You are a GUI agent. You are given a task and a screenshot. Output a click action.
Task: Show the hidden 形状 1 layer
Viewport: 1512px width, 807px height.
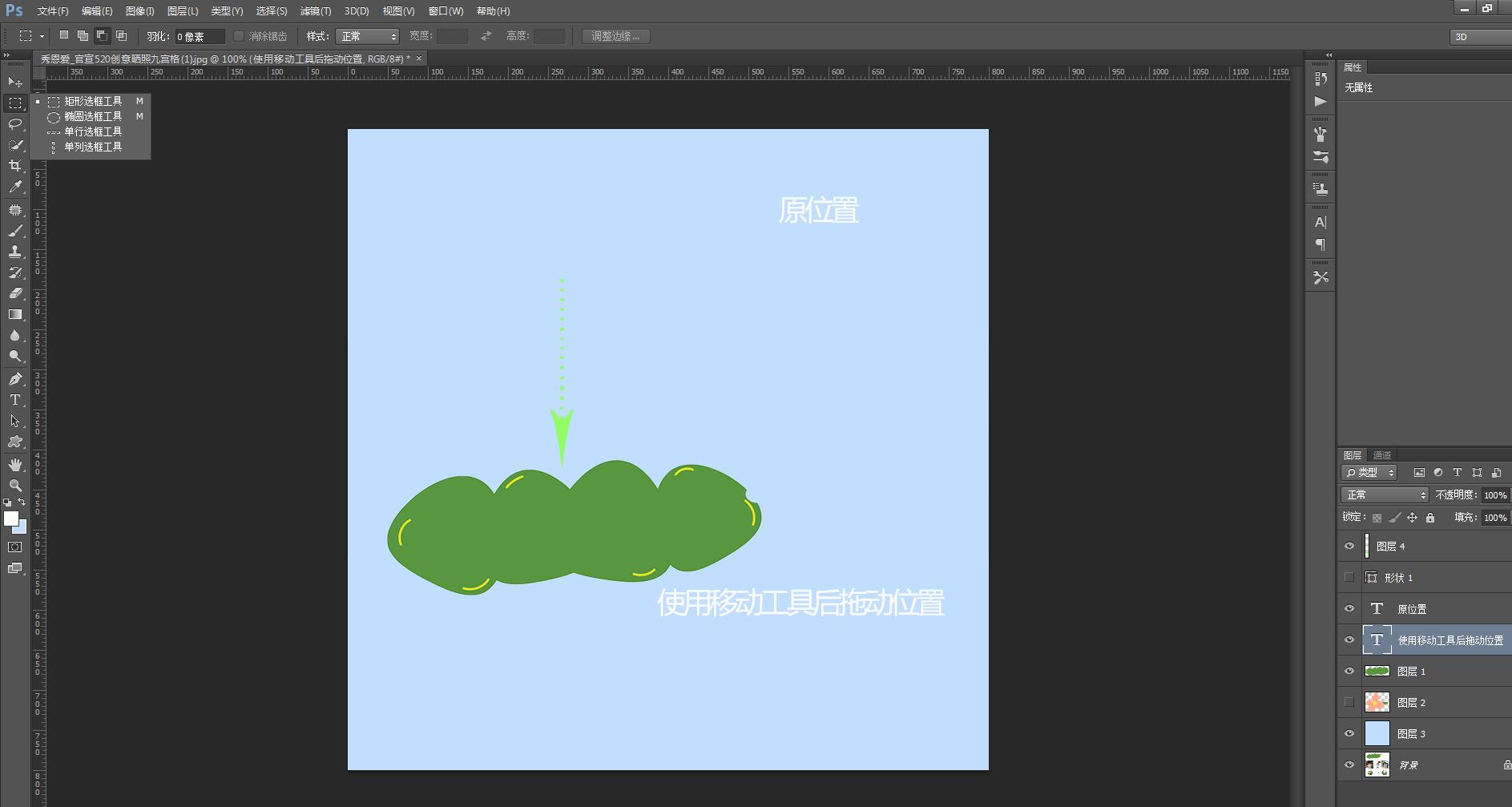[x=1349, y=578]
